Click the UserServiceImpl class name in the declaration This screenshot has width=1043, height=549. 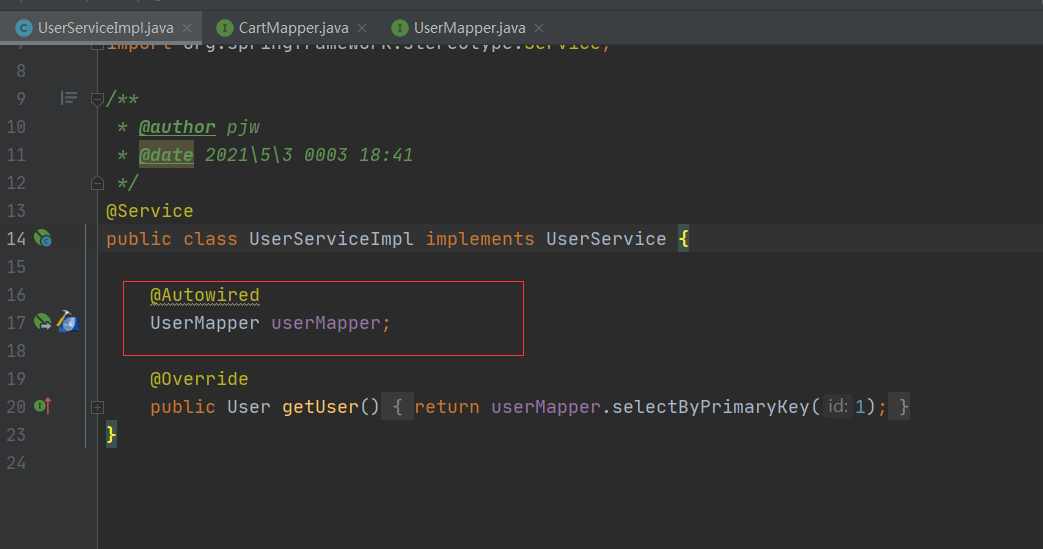331,239
